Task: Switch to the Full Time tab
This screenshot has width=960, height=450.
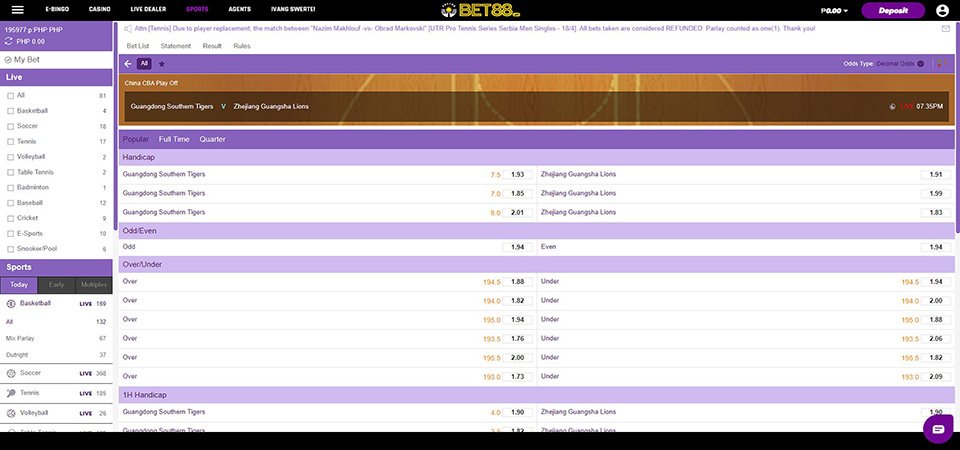Action: click(x=174, y=140)
